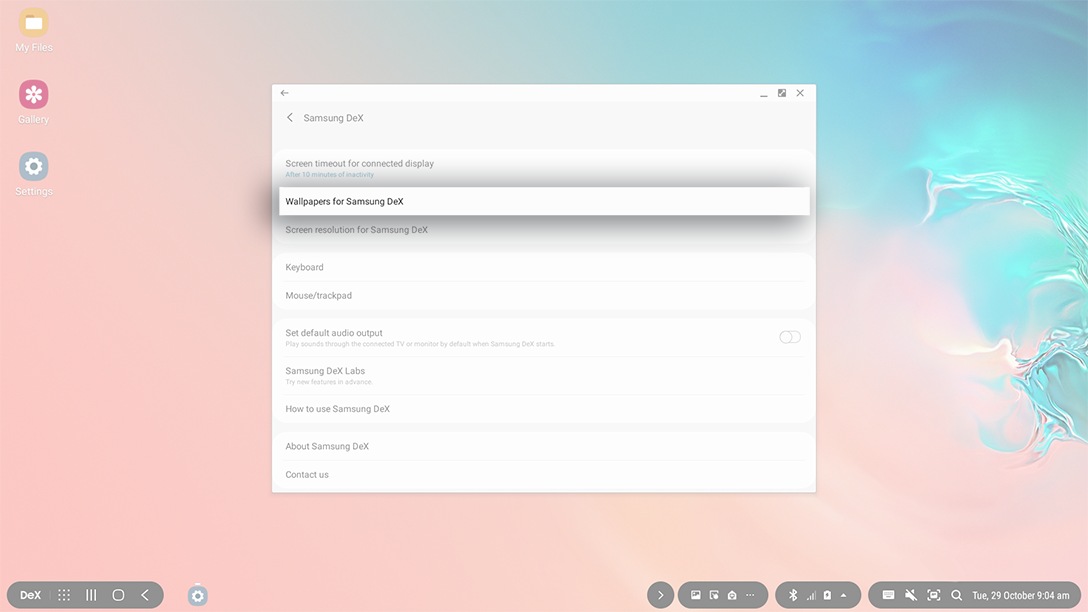The width and height of the screenshot is (1088, 612).
Task: Open the home-shaped notification icon in the taskbar
Action: pyautogui.click(x=732, y=595)
